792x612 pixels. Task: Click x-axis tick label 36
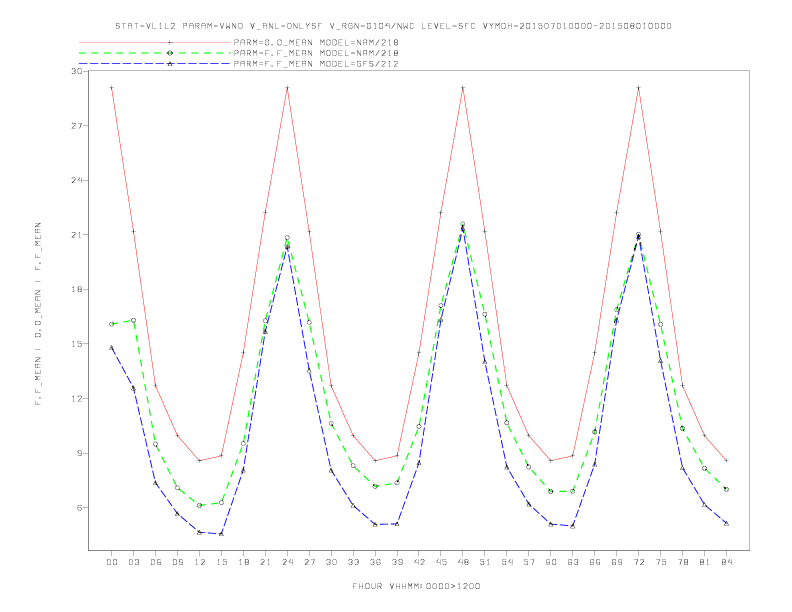[x=375, y=562]
